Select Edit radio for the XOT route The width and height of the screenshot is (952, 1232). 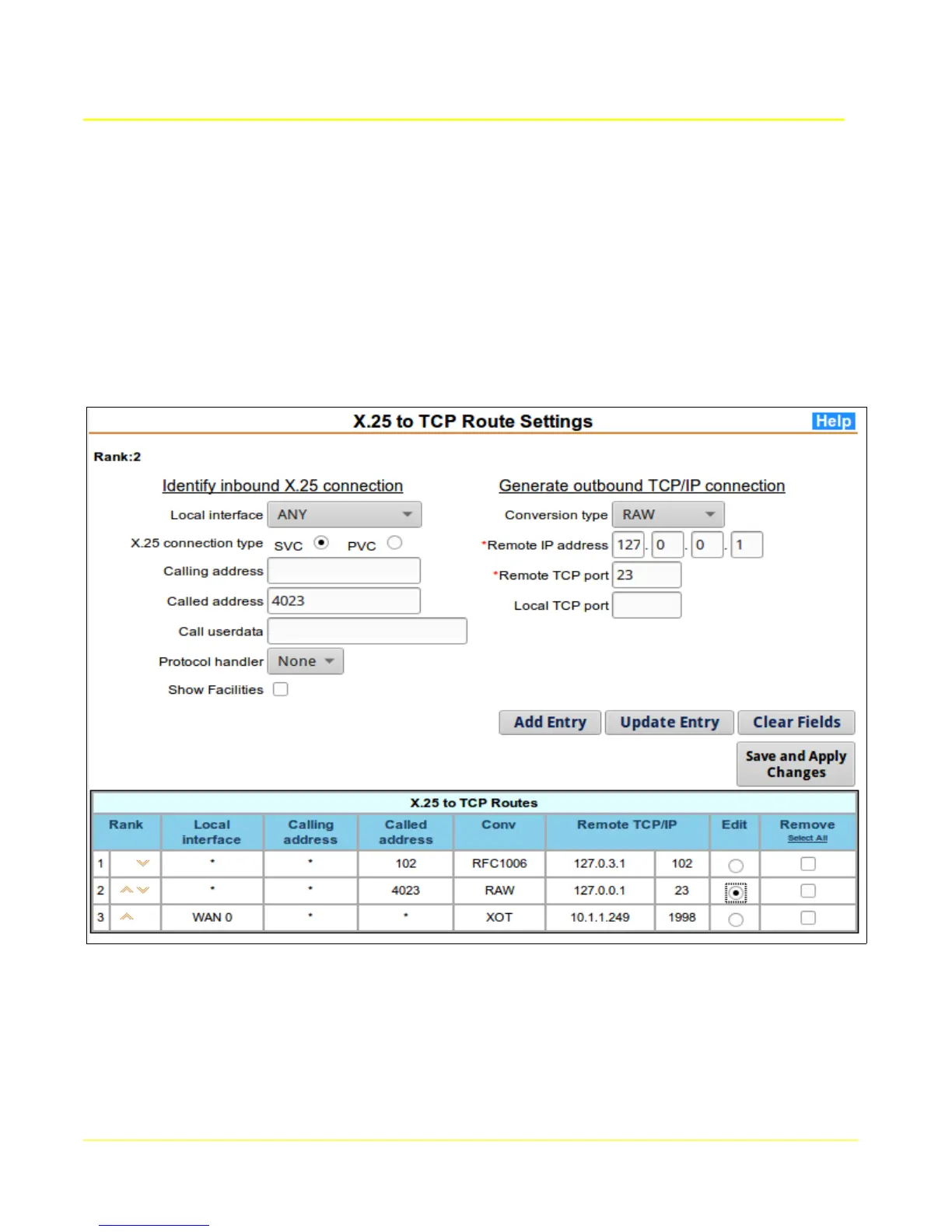[736, 919]
